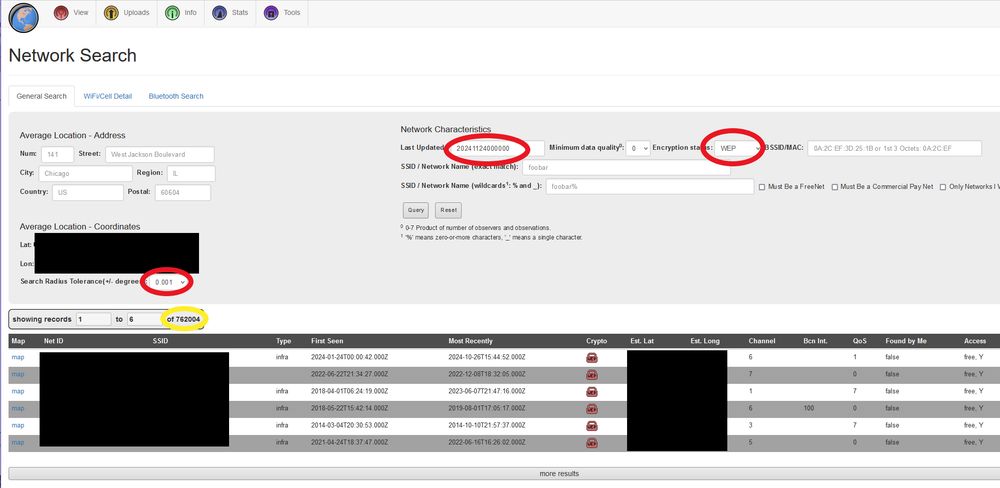The image size is (1000, 488).
Task: Focus the Country input field
Action: pos(87,192)
